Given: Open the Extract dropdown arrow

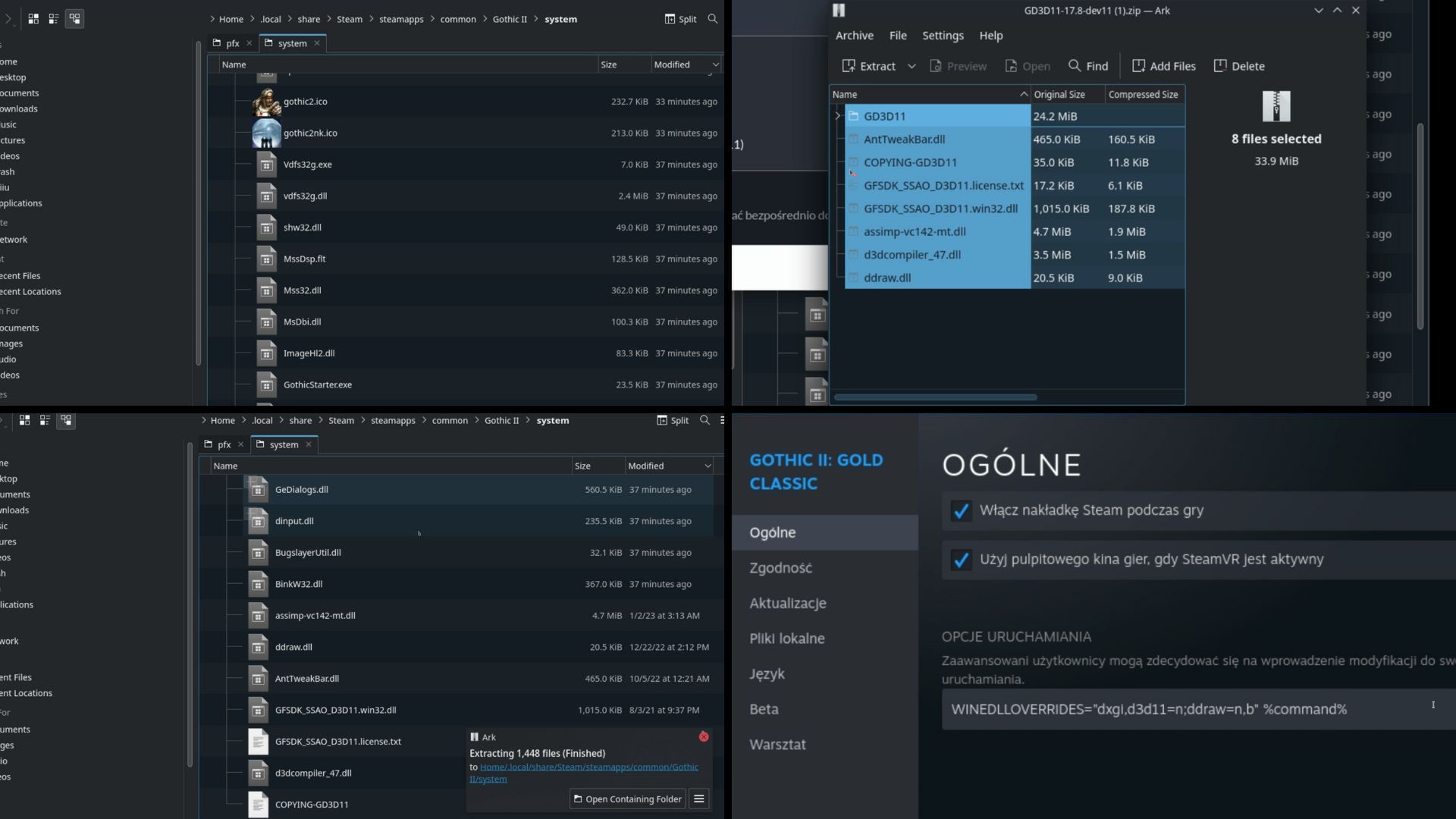Looking at the screenshot, I should click(912, 66).
